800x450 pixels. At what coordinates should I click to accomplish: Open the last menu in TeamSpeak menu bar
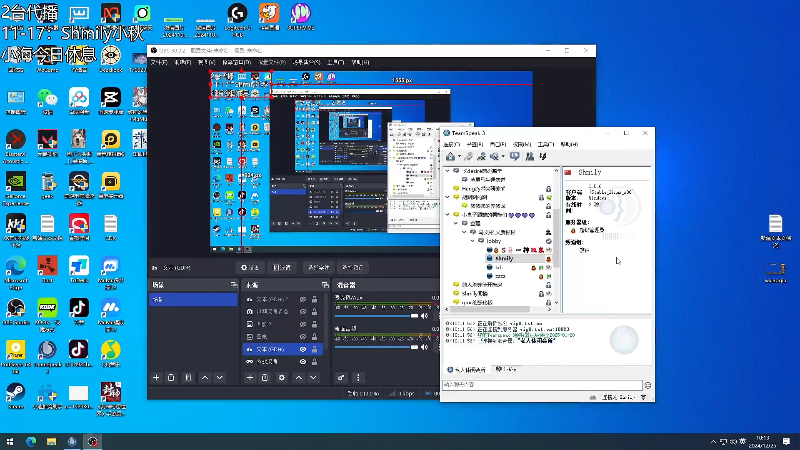click(569, 144)
